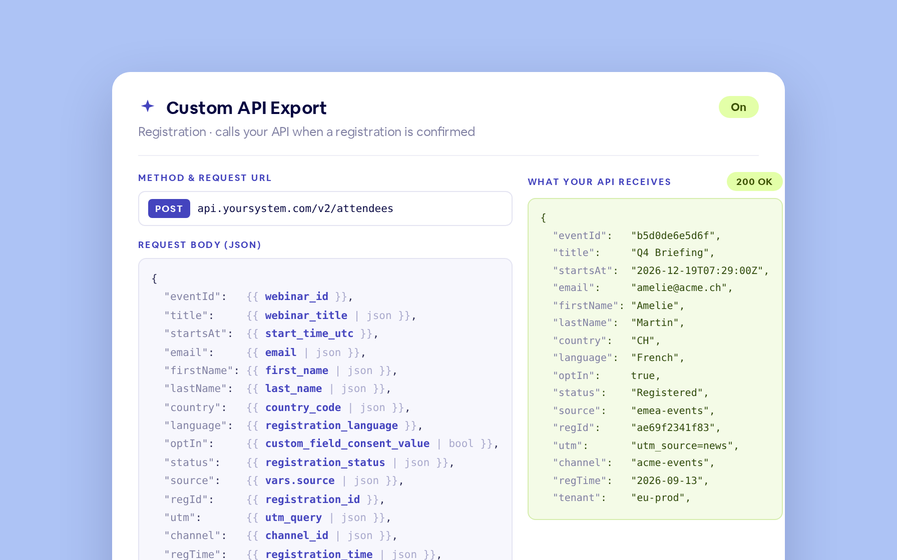Click the sparkle icon beside Custom API Export
The height and width of the screenshot is (560, 897).
point(148,106)
